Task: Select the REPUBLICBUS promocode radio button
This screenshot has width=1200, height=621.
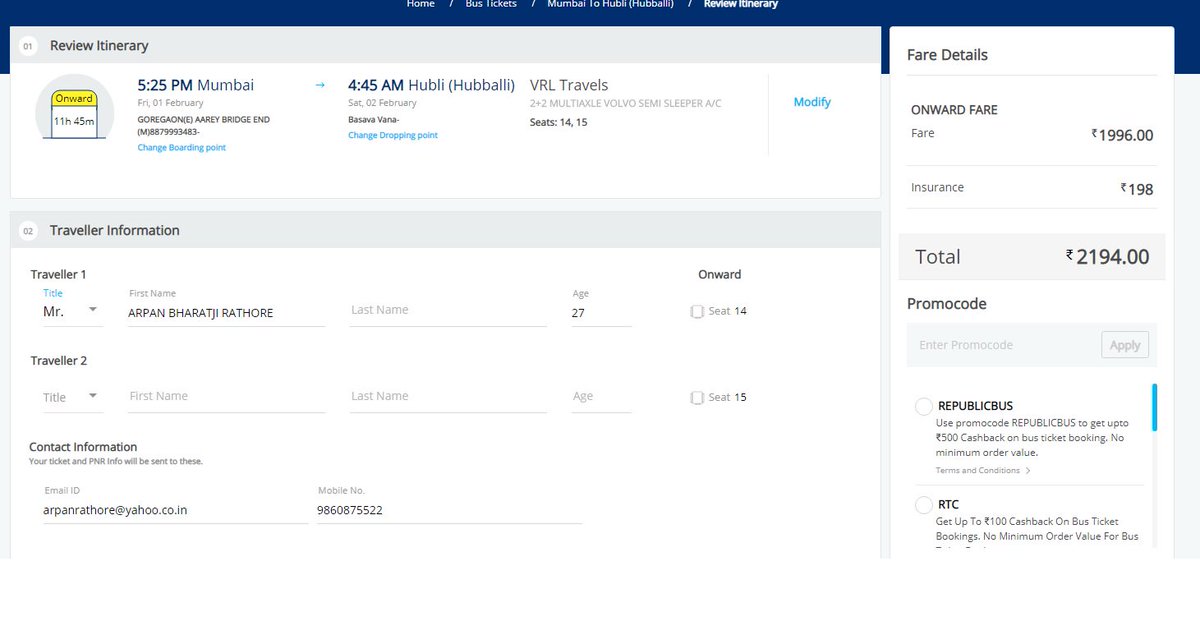Action: point(924,407)
